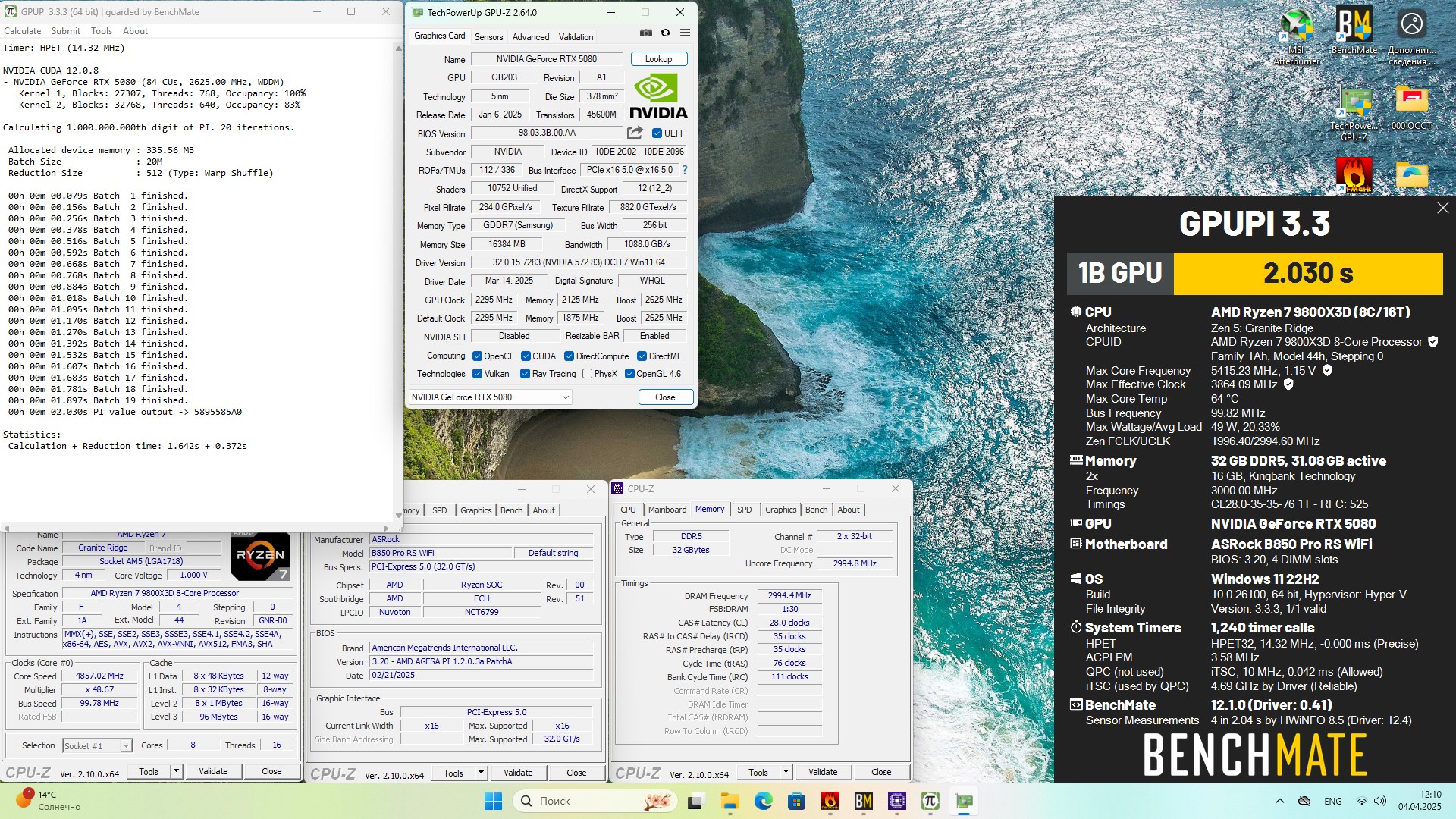Open the Tools menu in GPUPI
The width and height of the screenshot is (1456, 819).
pos(102,31)
